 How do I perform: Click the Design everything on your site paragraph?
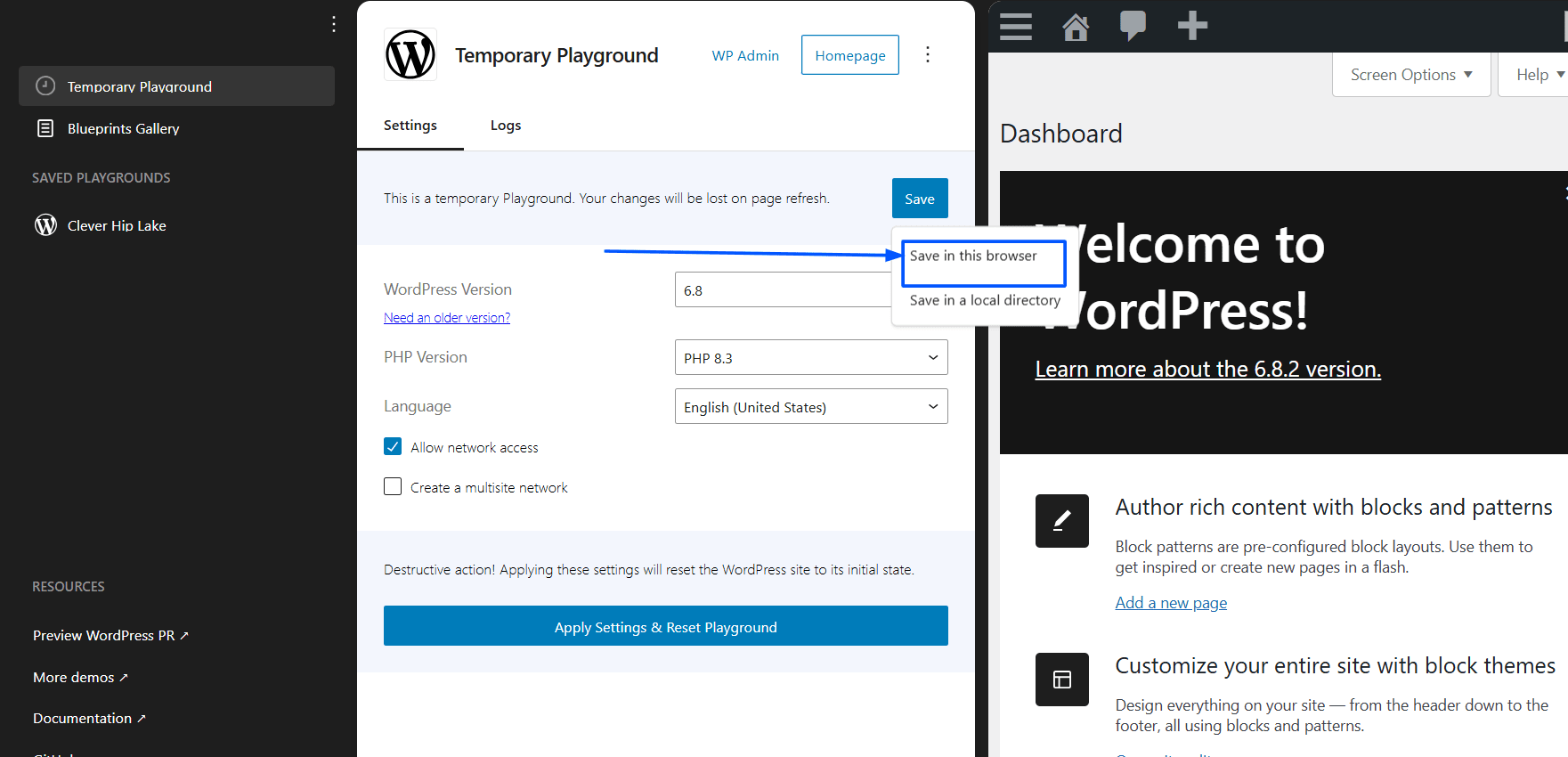(x=1332, y=715)
